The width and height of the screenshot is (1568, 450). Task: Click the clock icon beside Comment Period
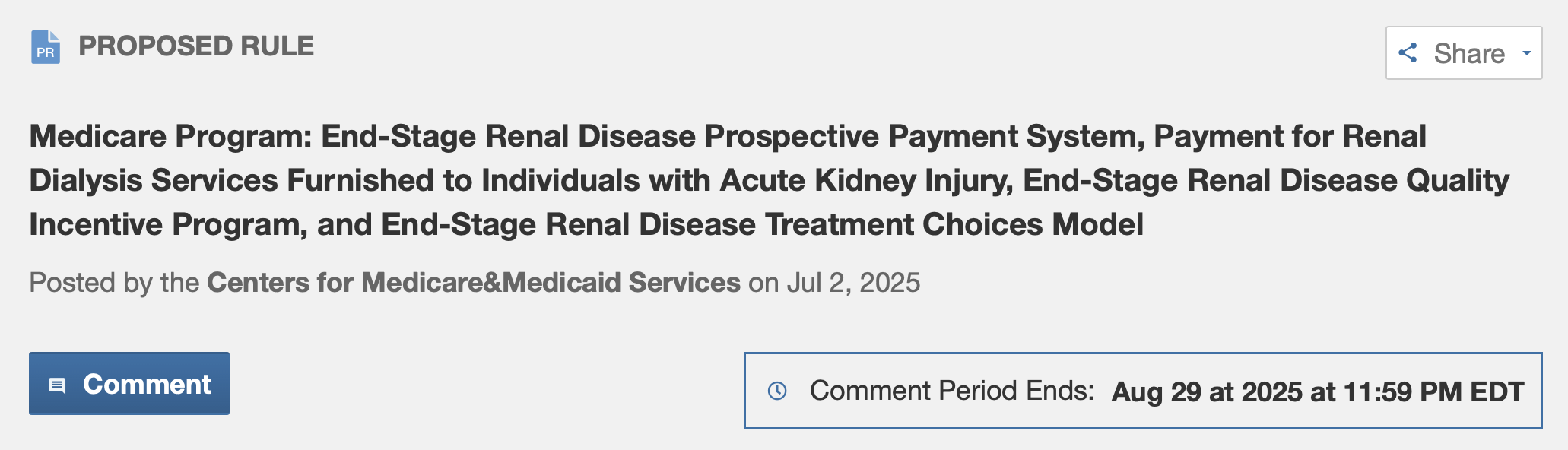coord(777,391)
